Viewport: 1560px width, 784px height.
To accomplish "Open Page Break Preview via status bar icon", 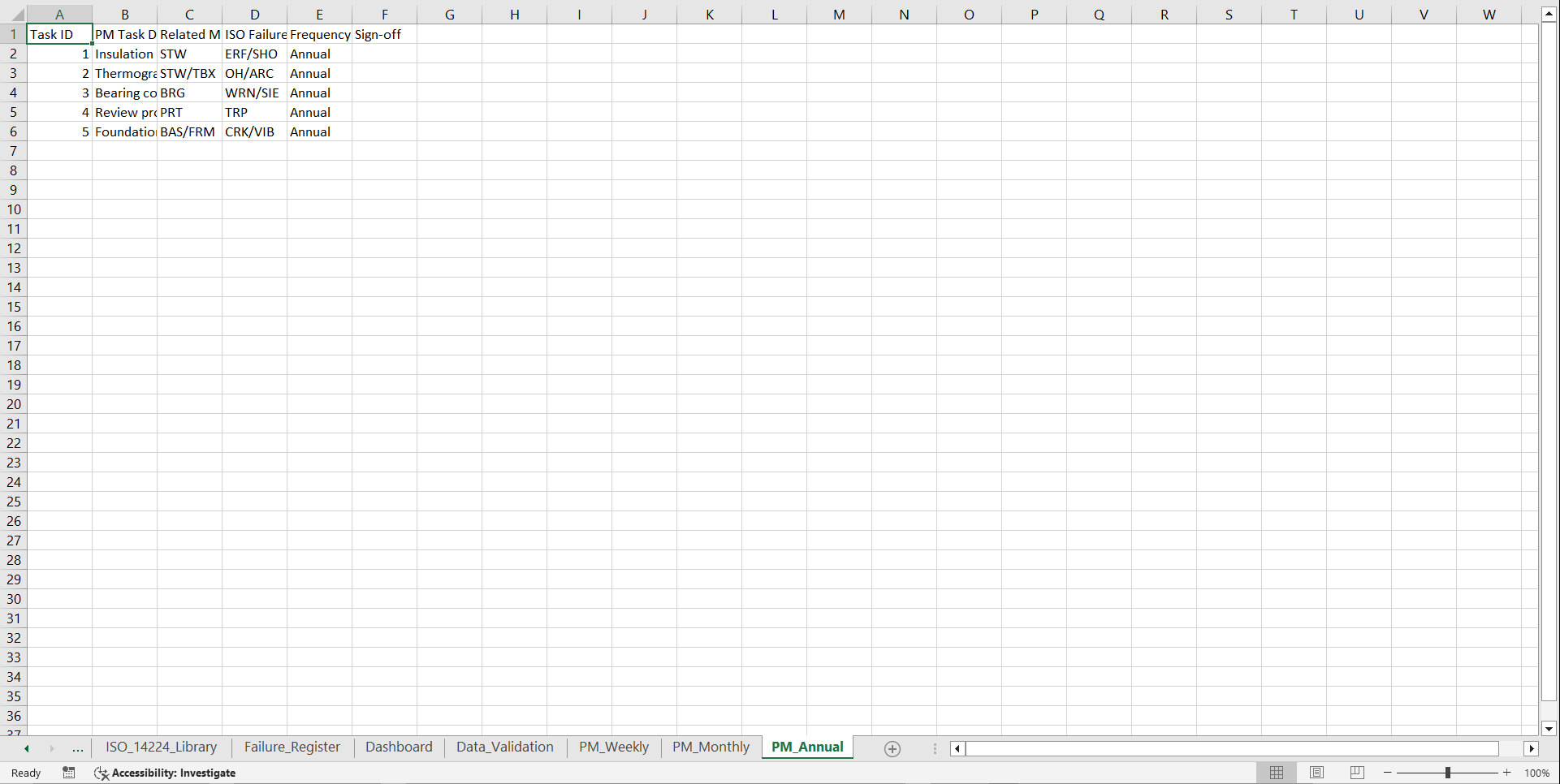I will pyautogui.click(x=1355, y=773).
